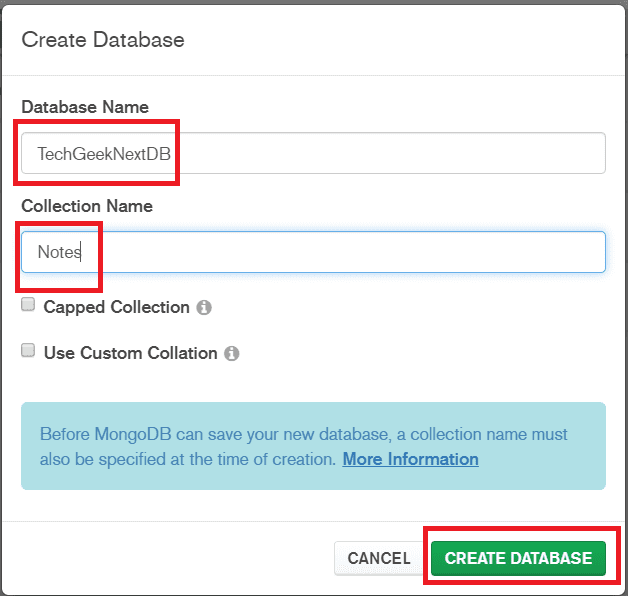Focus the Database Name input field
Viewport: 628px width, 596px height.
coord(313,153)
